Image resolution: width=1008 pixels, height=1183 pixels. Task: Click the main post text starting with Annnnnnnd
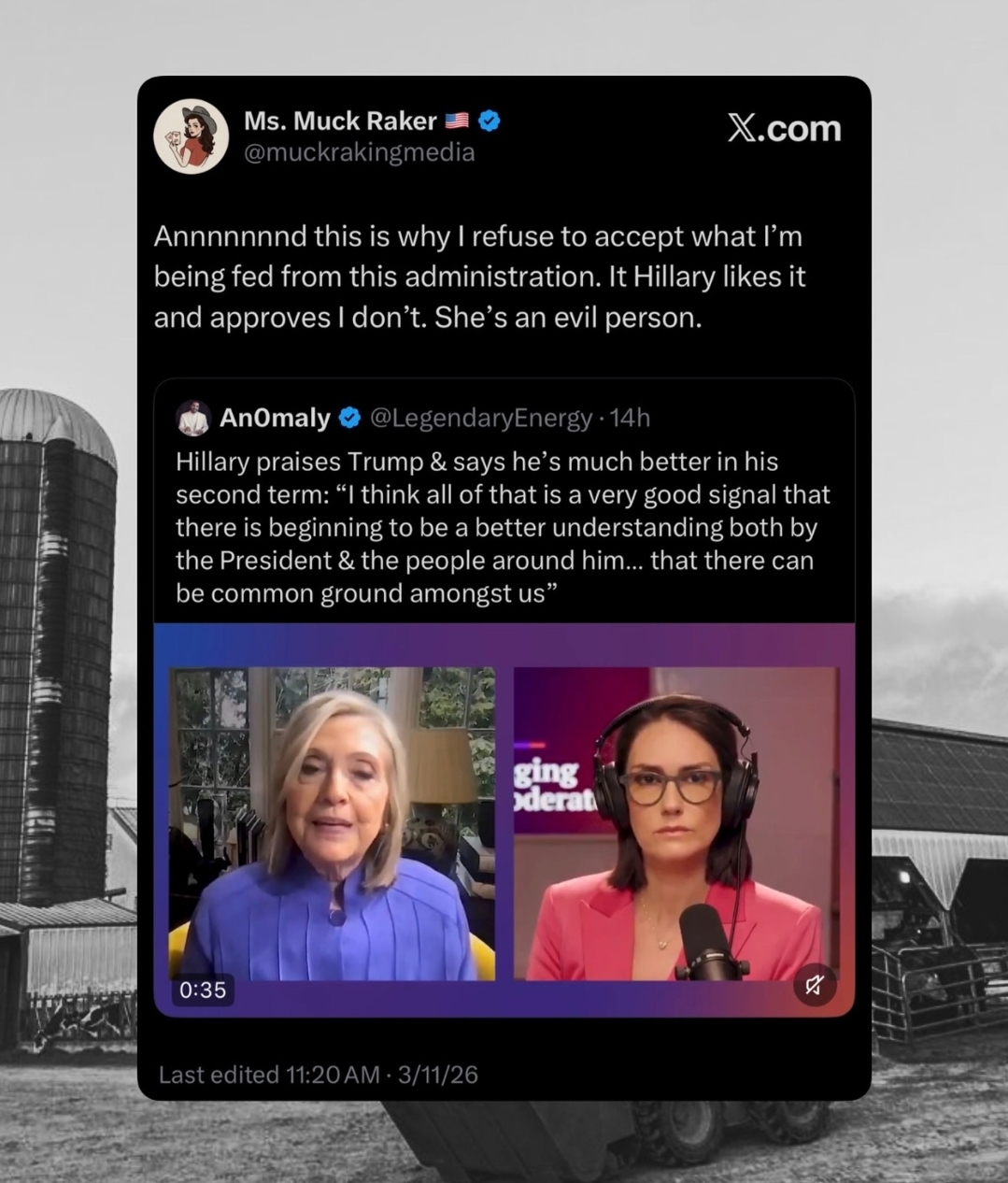pyautogui.click(x=479, y=277)
